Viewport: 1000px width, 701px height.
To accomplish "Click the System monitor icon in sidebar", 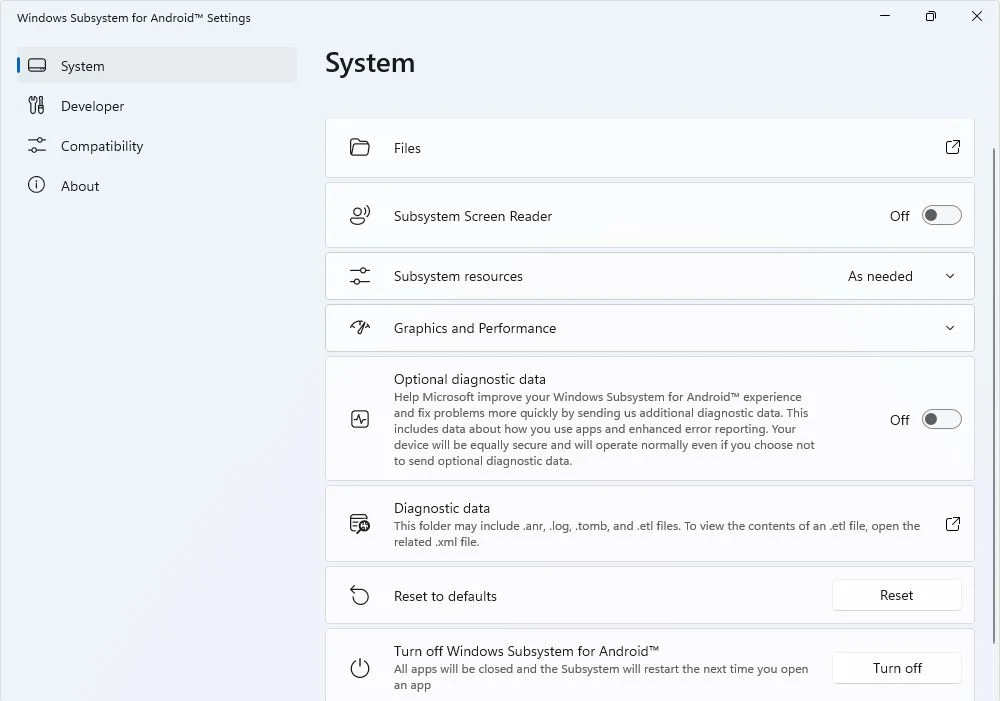I will click(x=37, y=66).
